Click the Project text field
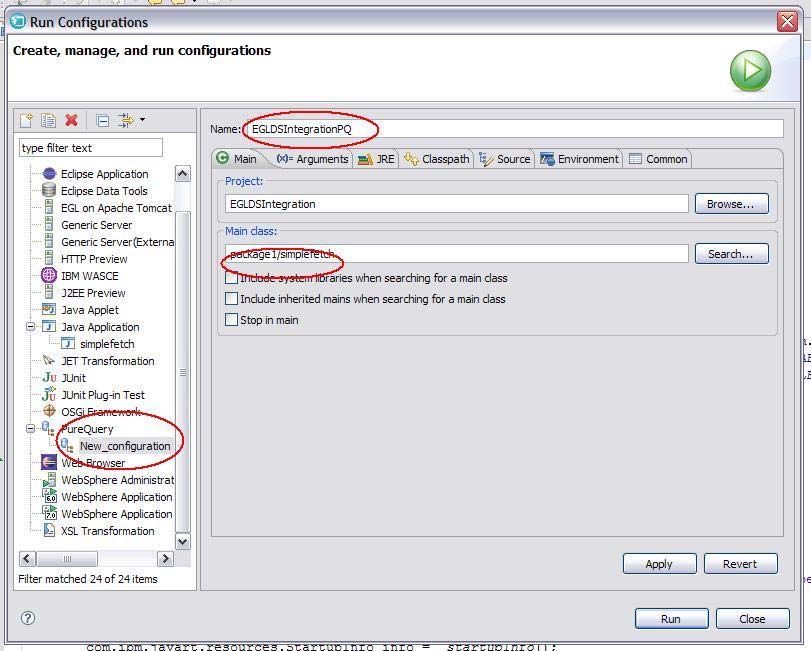The height and width of the screenshot is (651, 811). click(457, 204)
